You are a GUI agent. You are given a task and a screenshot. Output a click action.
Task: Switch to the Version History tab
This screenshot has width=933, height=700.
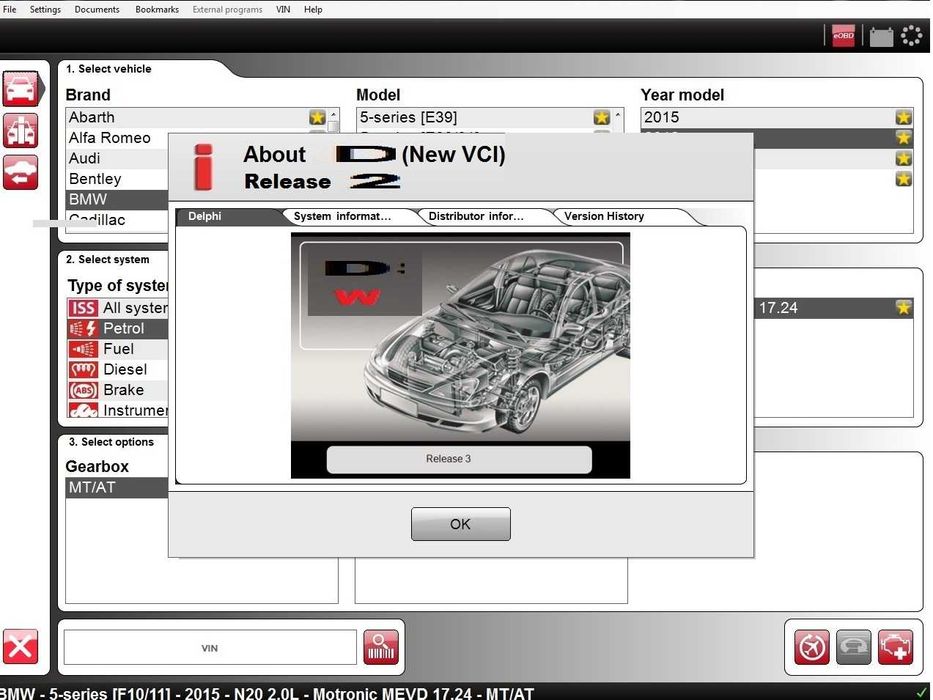pos(604,216)
